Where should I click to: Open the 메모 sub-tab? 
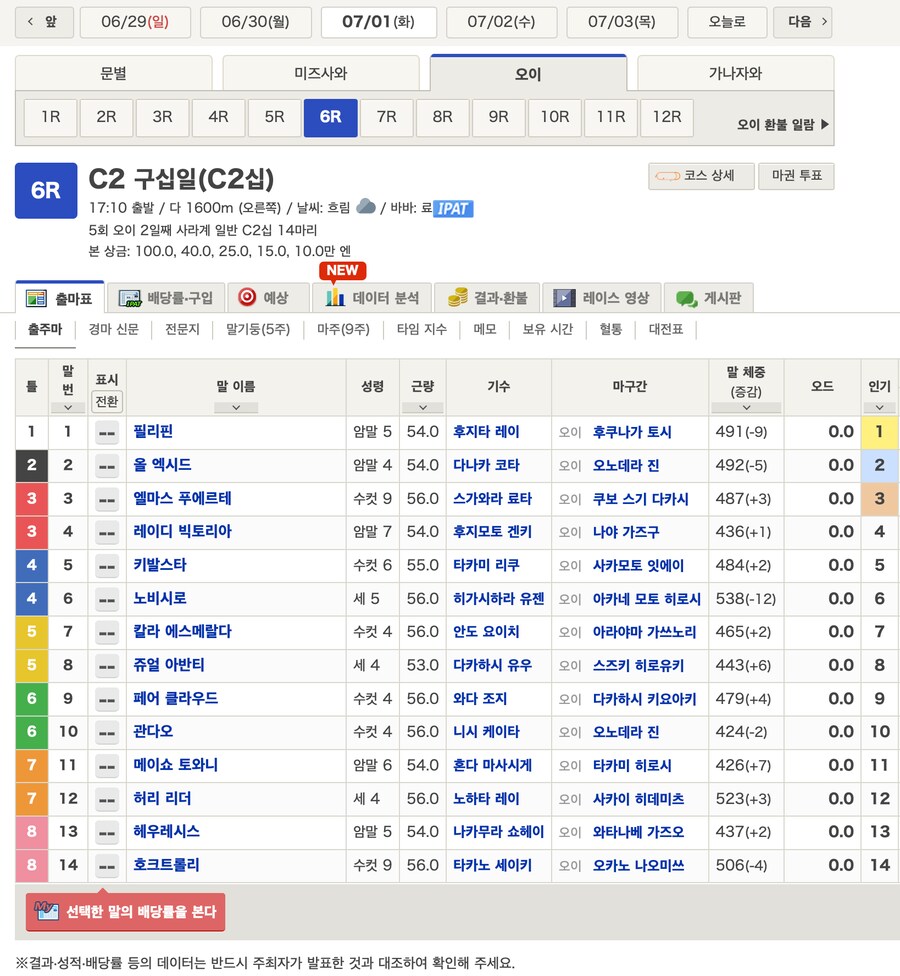pyautogui.click(x=485, y=329)
